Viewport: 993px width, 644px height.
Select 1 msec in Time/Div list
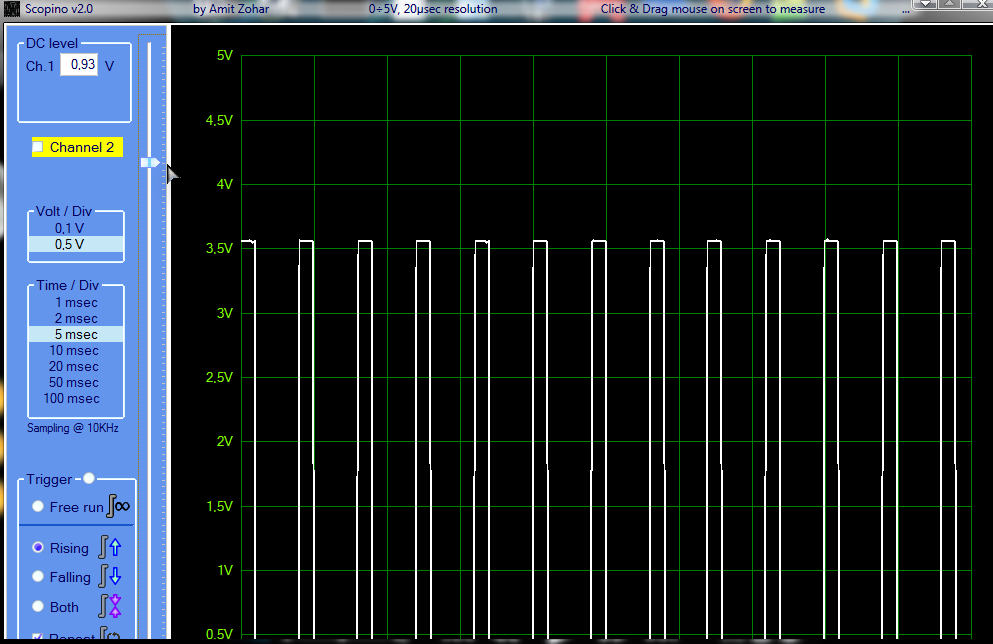pyautogui.click(x=76, y=302)
